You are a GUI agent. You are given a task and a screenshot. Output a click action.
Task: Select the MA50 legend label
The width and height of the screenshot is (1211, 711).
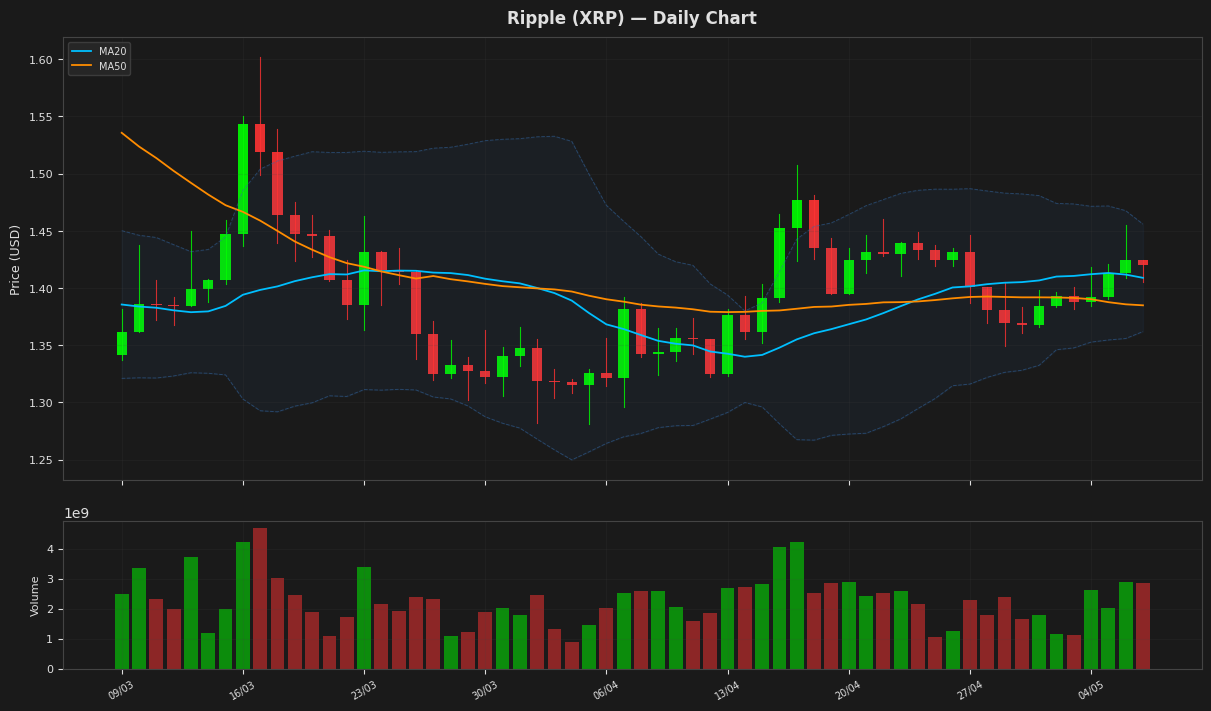click(111, 66)
